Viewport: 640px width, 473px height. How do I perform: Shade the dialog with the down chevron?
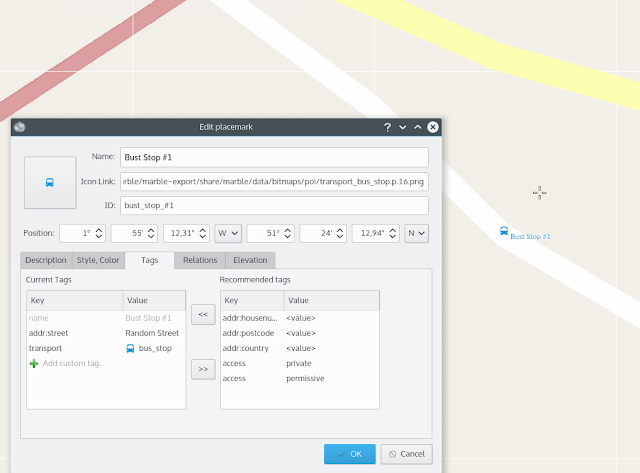point(402,127)
